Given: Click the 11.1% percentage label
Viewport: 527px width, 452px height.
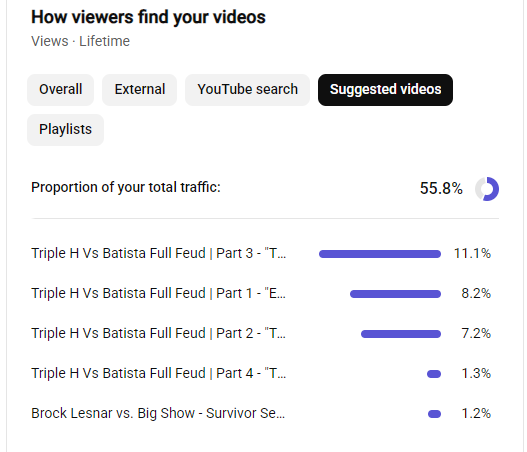Looking at the screenshot, I should coord(472,253).
